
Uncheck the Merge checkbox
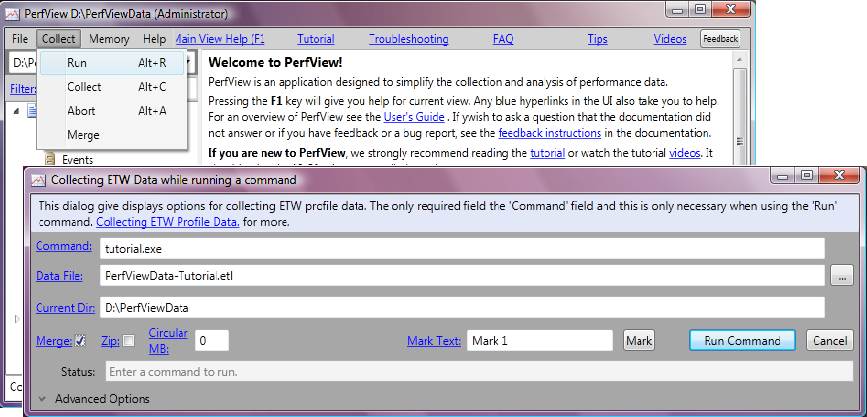point(80,341)
